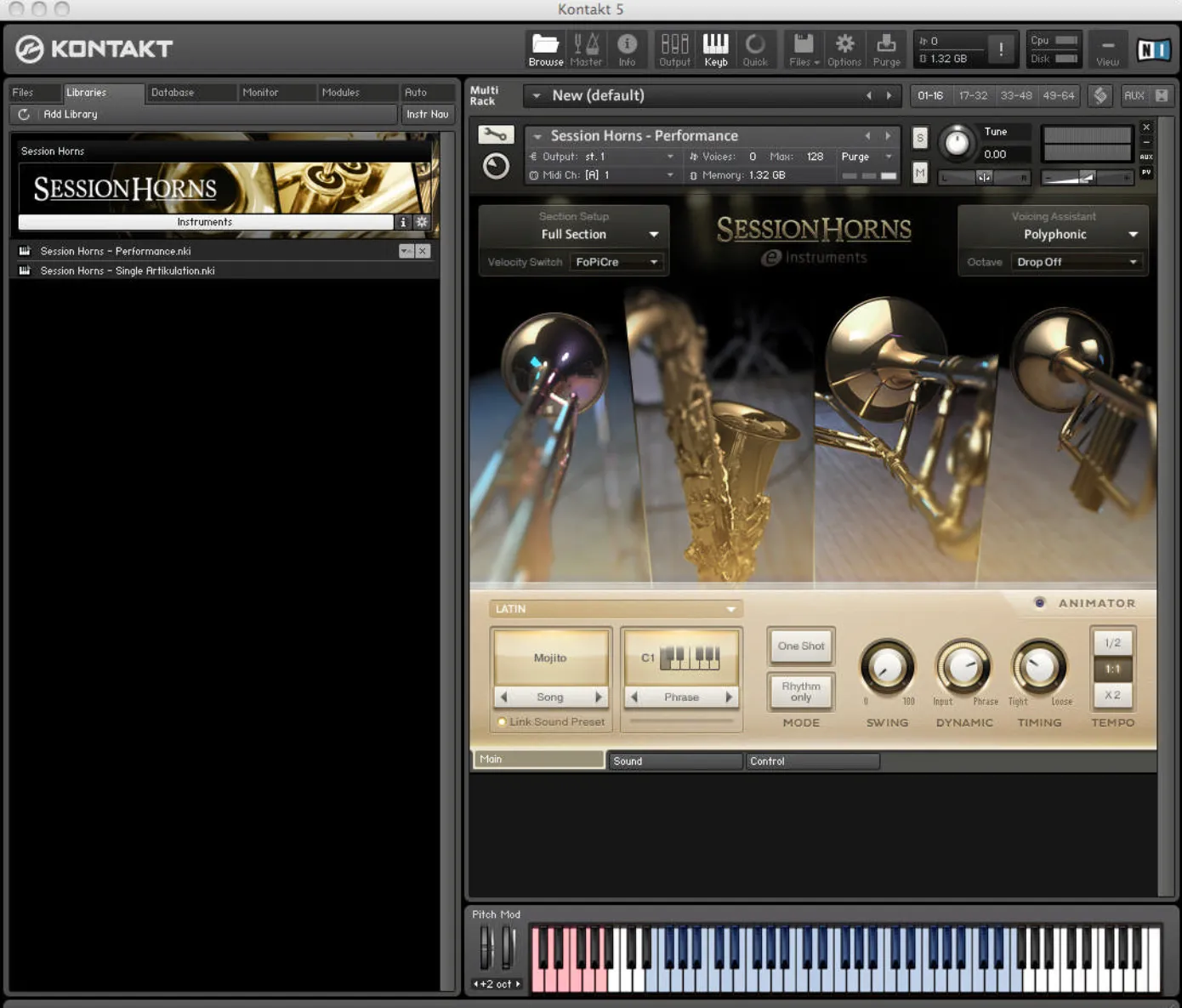The height and width of the screenshot is (1008, 1182).
Task: Enable One Shot mode
Action: 801,646
